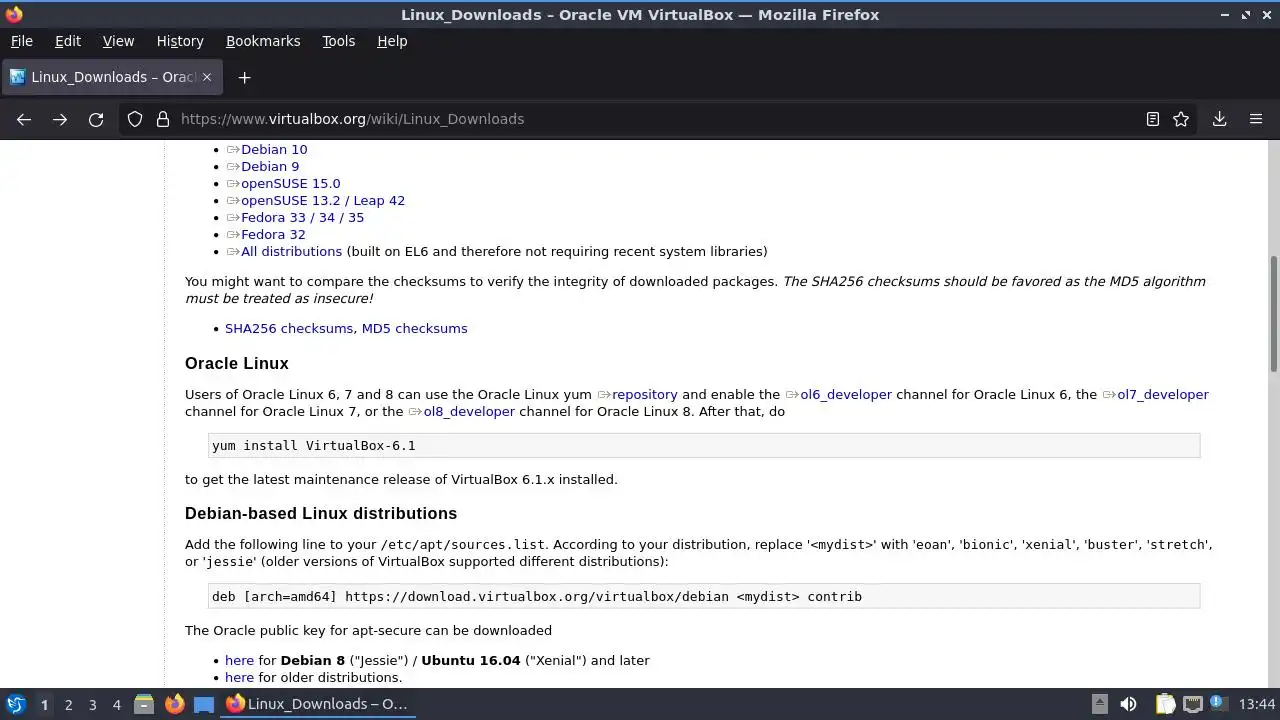Switch to workspace 1
Screen dimensions: 1280x720
(44, 705)
